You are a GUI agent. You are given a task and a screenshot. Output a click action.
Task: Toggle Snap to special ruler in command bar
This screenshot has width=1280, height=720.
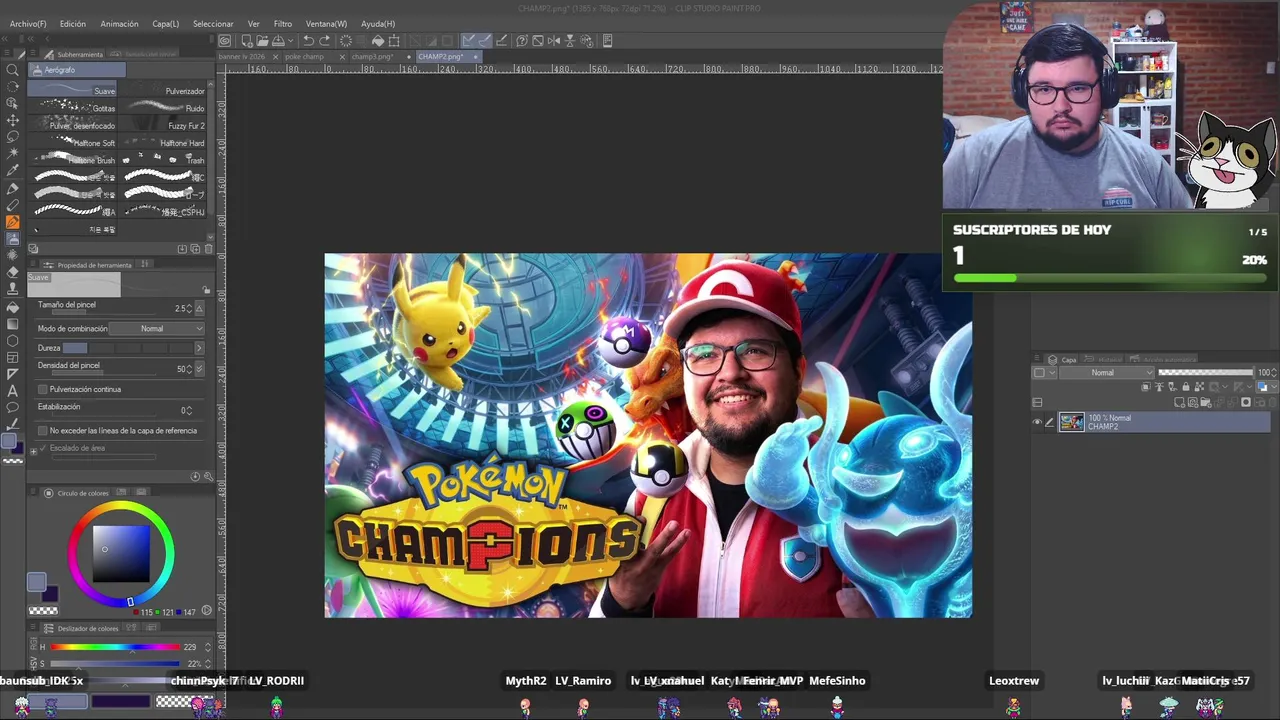click(x=484, y=41)
